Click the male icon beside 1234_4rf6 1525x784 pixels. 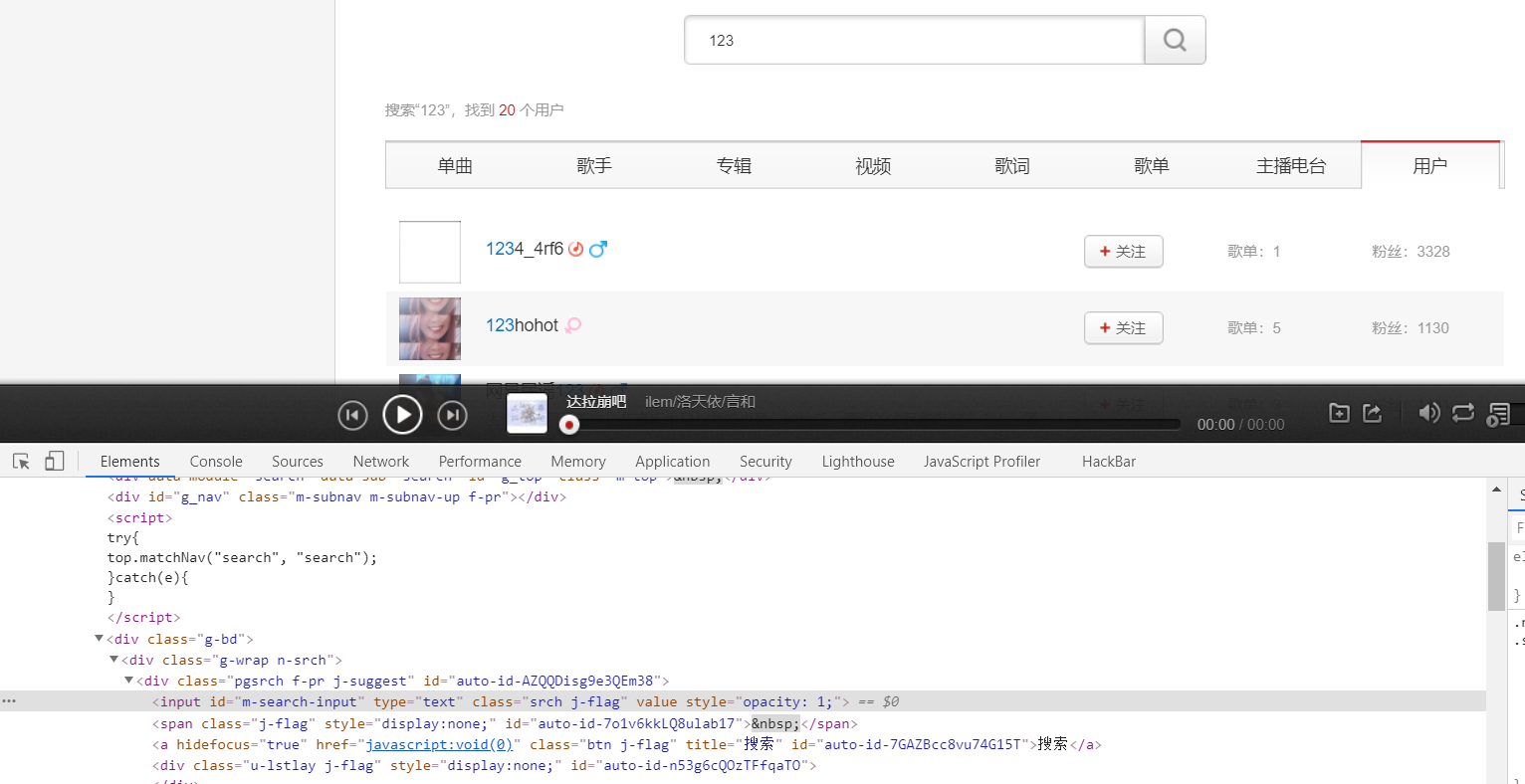tap(597, 249)
